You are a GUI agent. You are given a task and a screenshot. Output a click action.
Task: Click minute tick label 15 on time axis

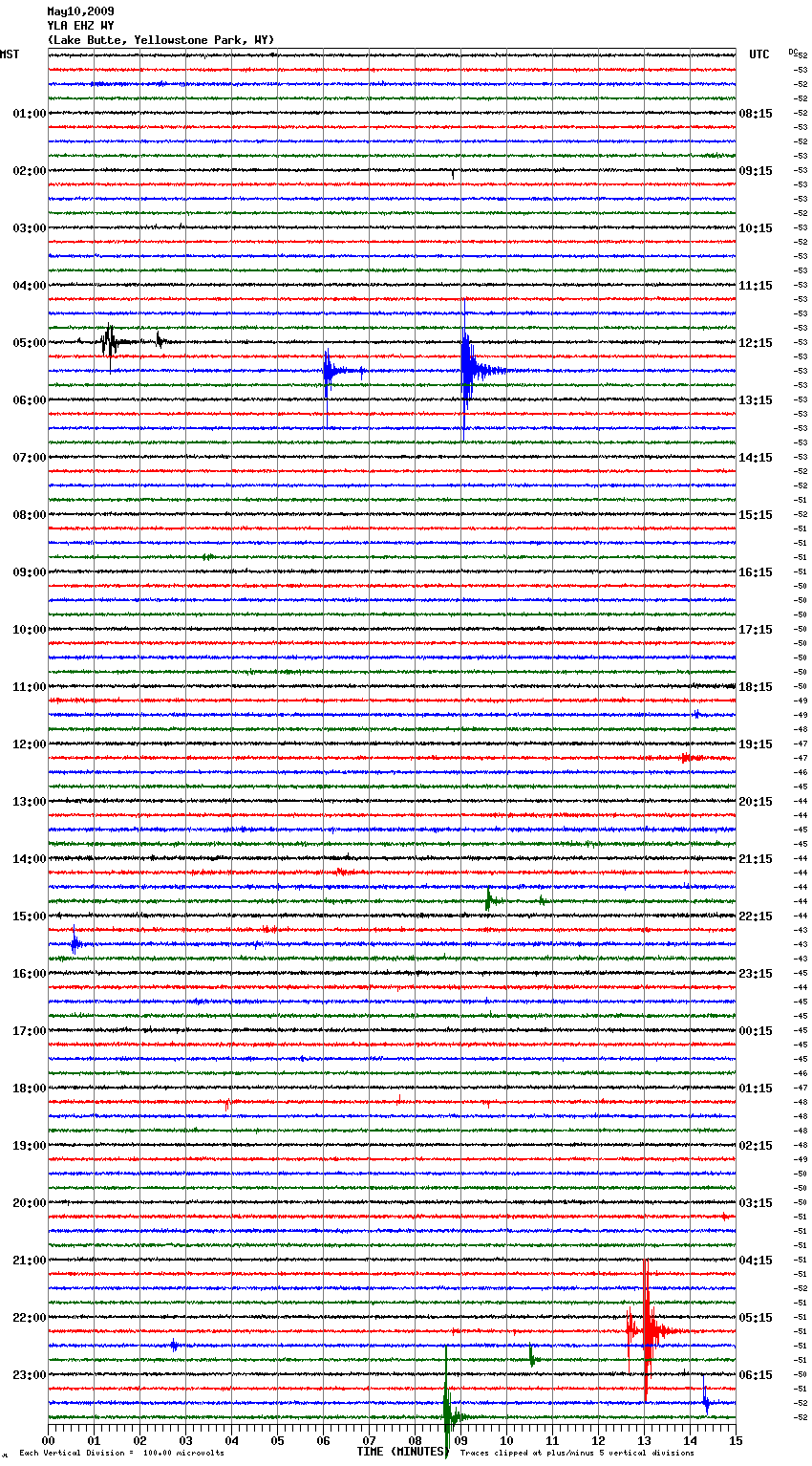tap(736, 1440)
